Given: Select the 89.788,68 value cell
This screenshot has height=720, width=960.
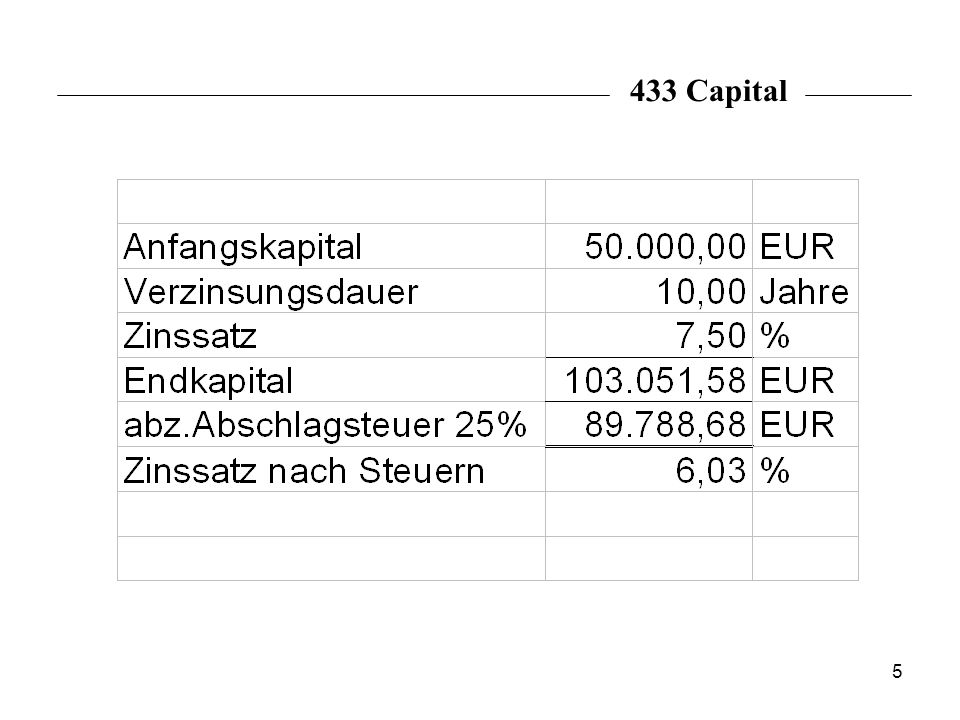Looking at the screenshot, I should point(648,424).
